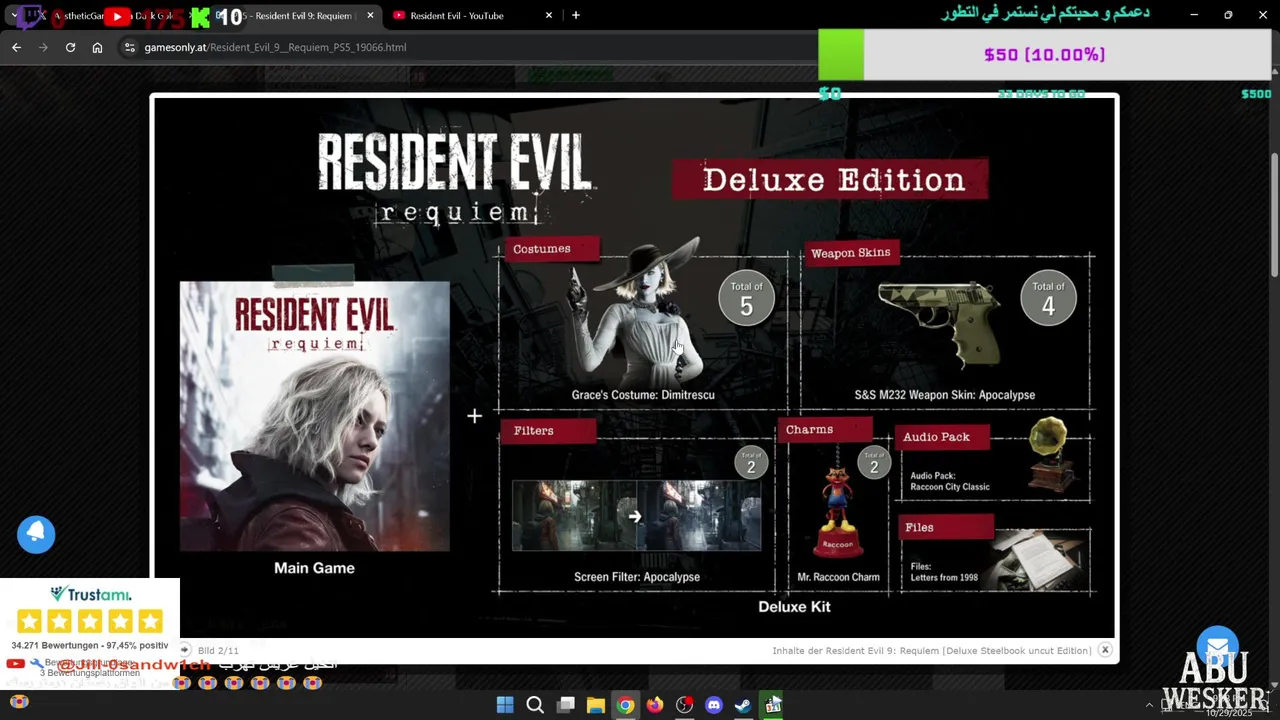Click the "Inhalte der Resident Evil 9" caption

(x=931, y=651)
